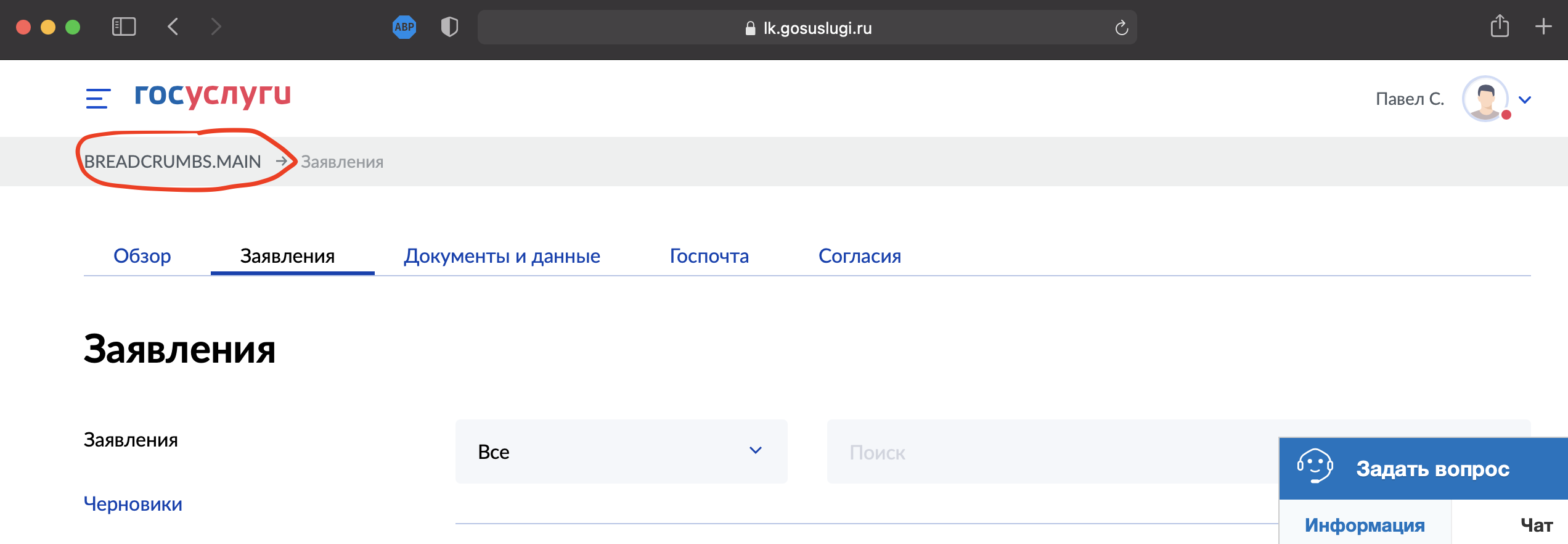Viewport: 1568px width, 544px height.
Task: Select the Заявления breadcrumb text
Action: point(342,162)
